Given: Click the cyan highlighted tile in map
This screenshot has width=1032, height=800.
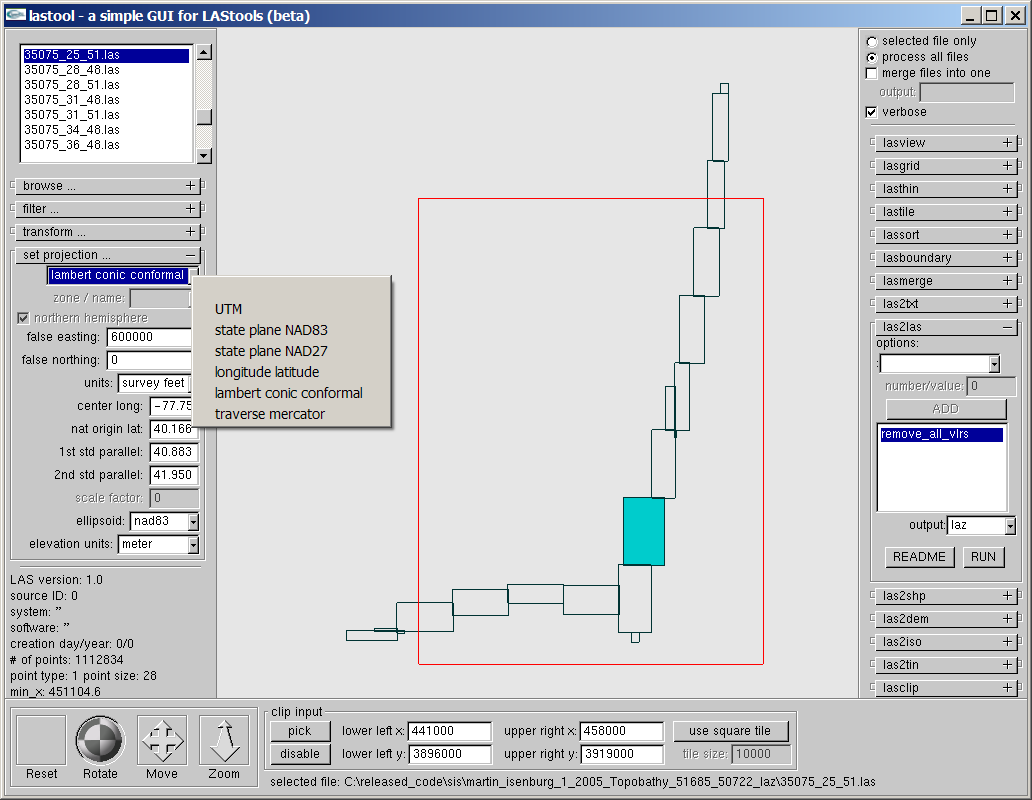Looking at the screenshot, I should pyautogui.click(x=644, y=532).
